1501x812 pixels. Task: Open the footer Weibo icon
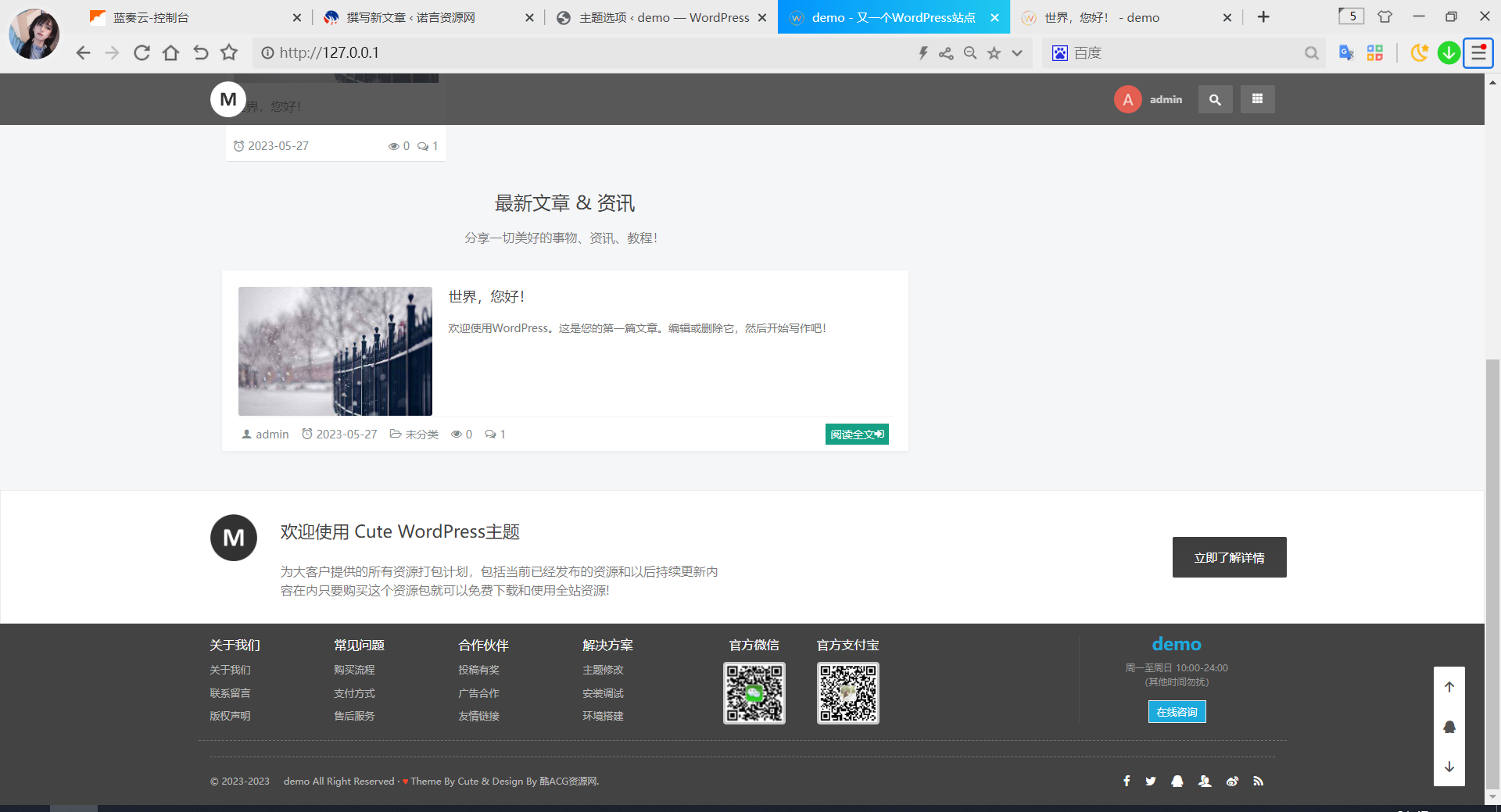click(x=1232, y=781)
